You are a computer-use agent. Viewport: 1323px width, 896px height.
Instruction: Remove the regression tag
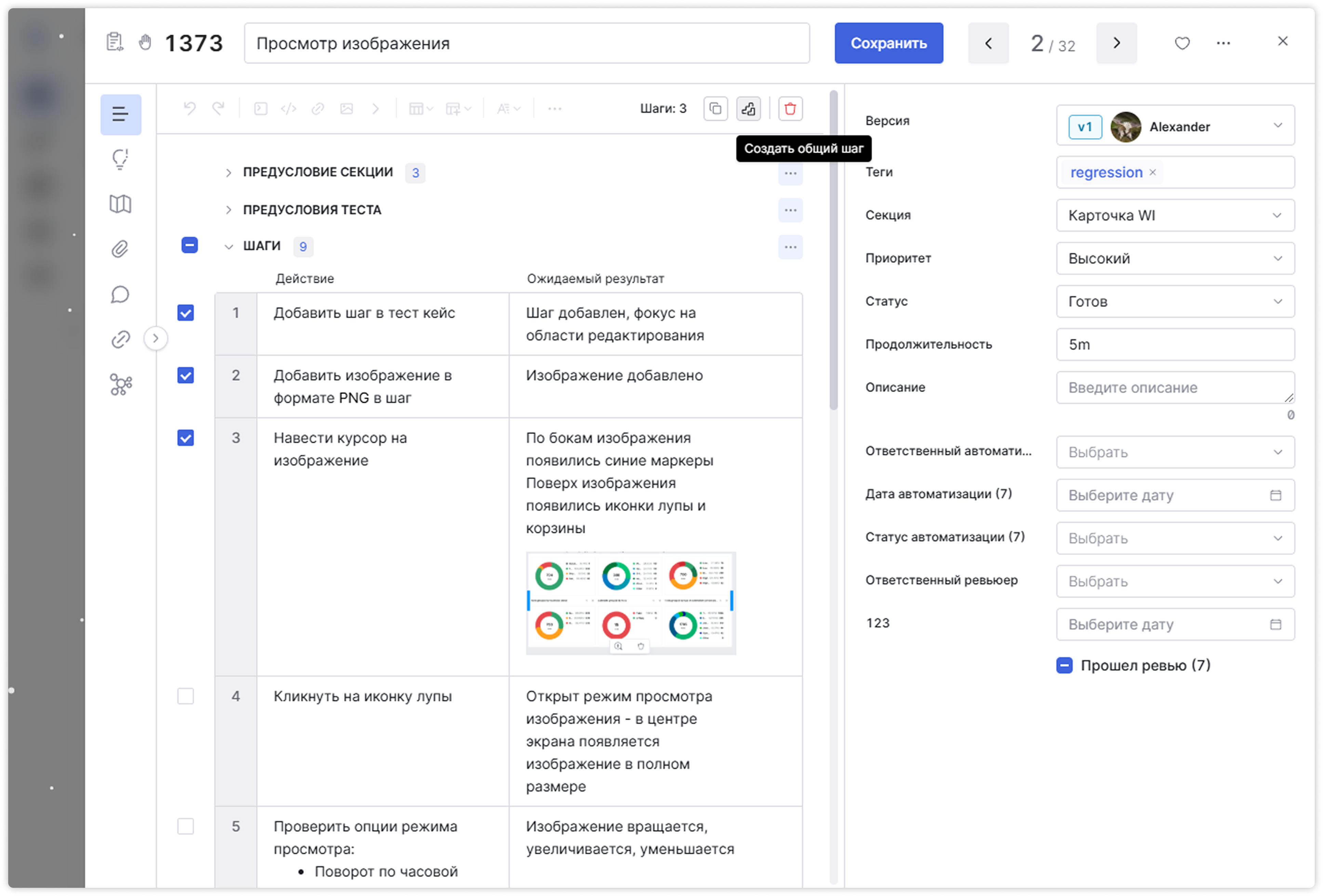[x=1153, y=172]
